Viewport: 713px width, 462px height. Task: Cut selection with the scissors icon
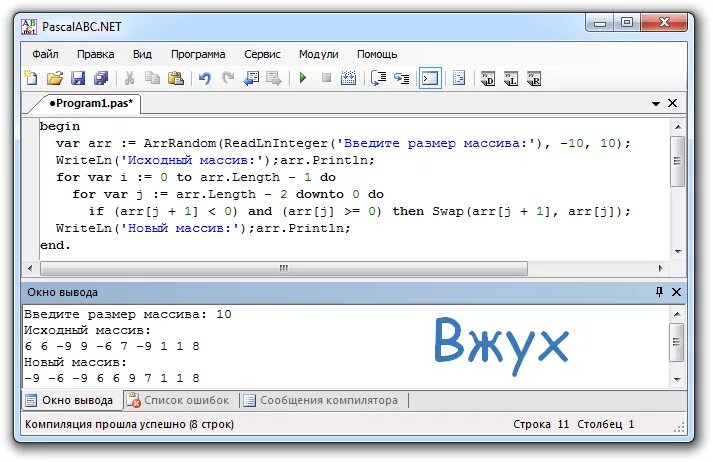point(130,78)
